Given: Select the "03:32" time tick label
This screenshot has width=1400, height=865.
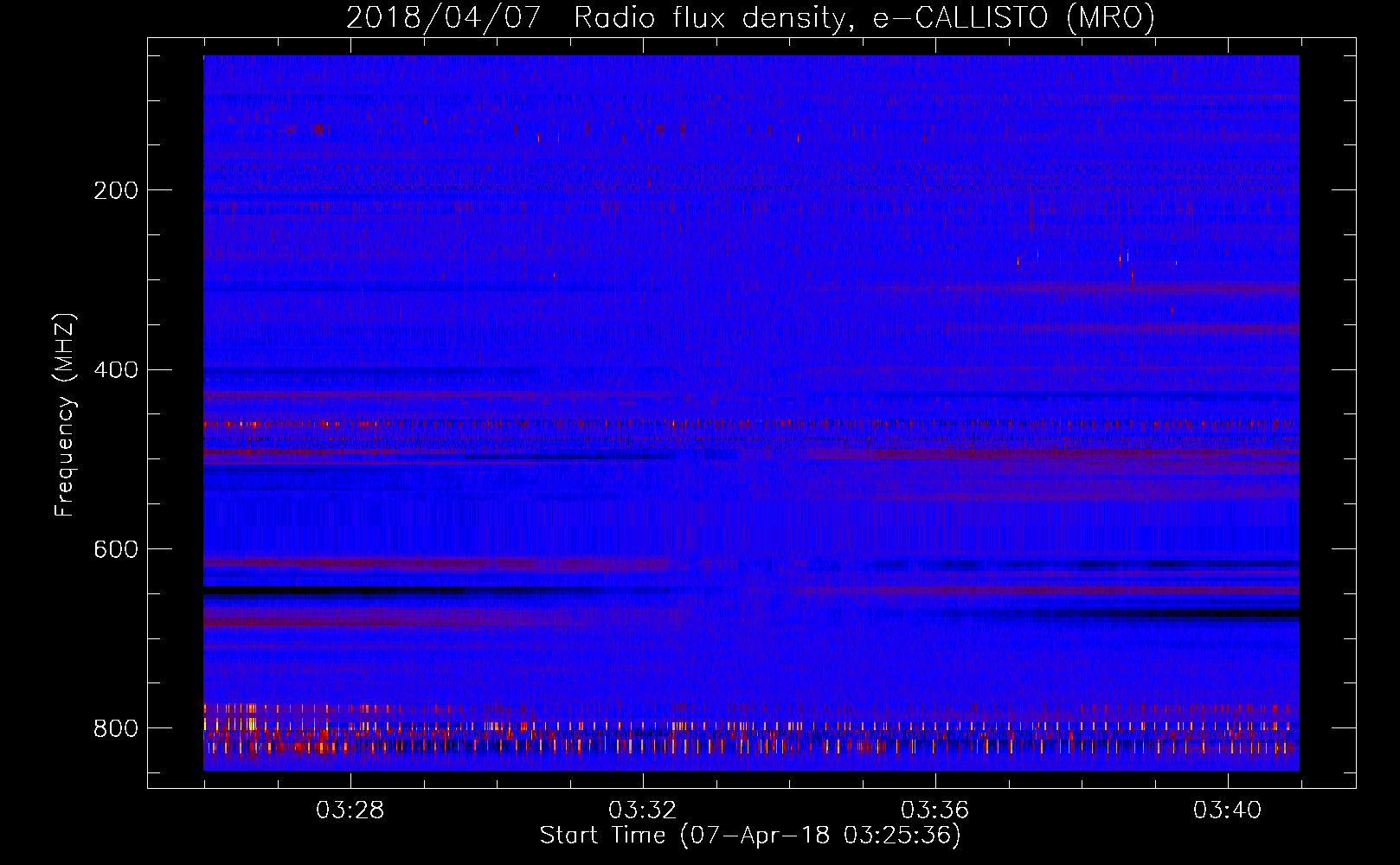Looking at the screenshot, I should click(643, 811).
